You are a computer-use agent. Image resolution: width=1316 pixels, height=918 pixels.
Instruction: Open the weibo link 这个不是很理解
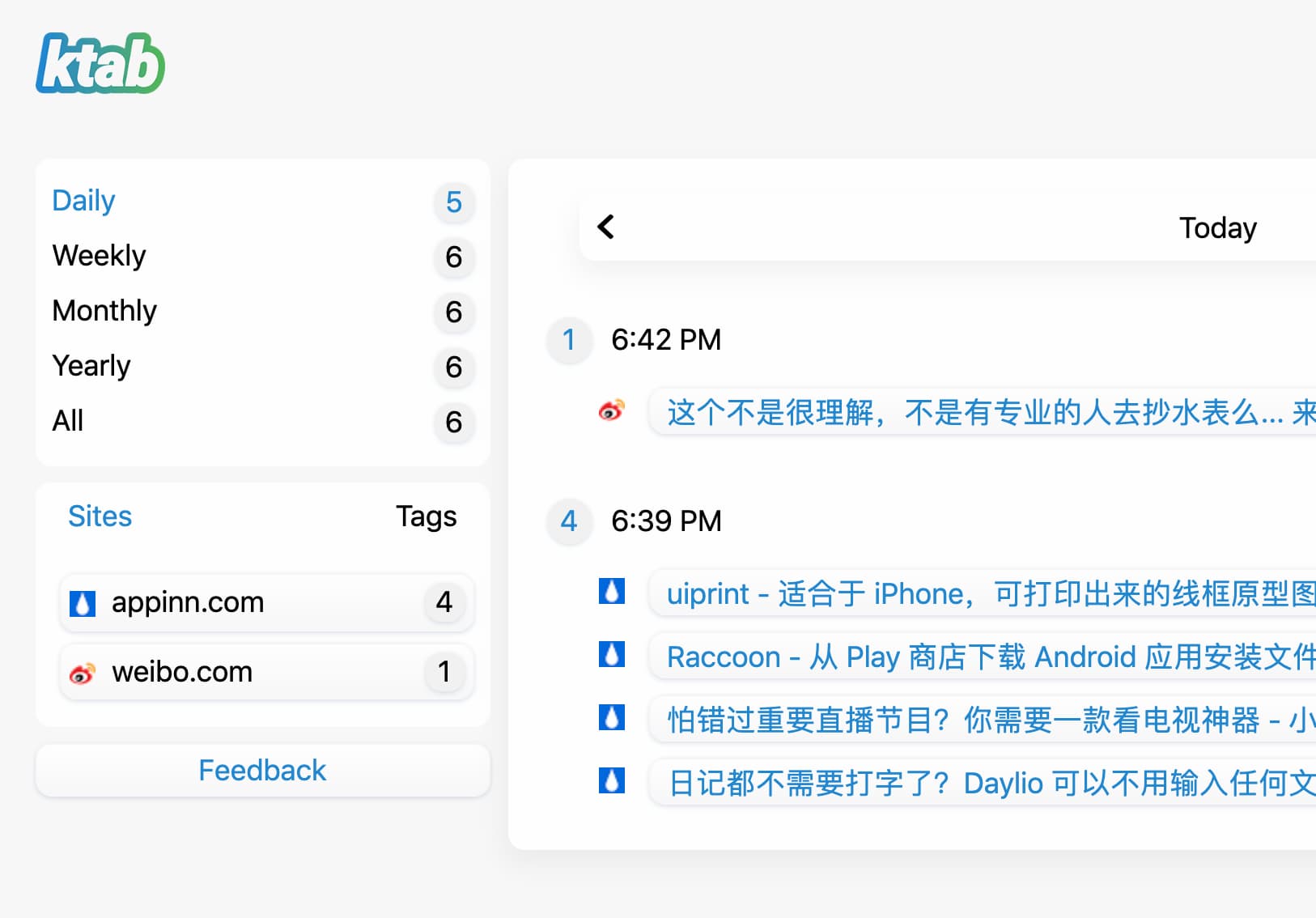982,412
